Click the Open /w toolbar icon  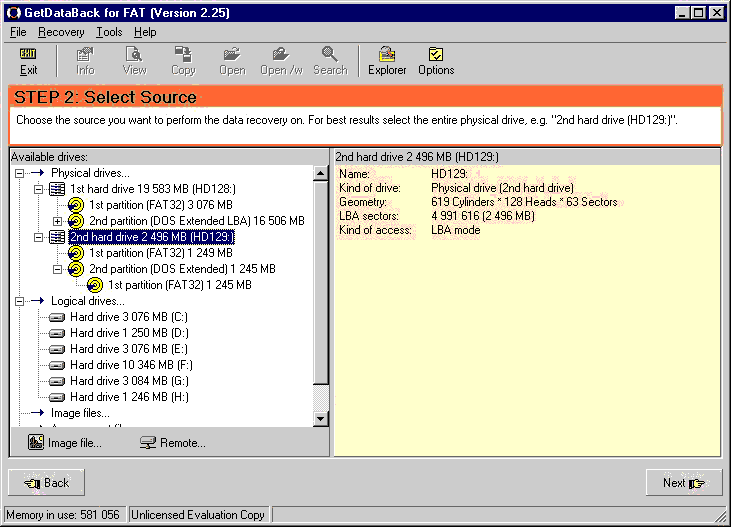click(281, 61)
